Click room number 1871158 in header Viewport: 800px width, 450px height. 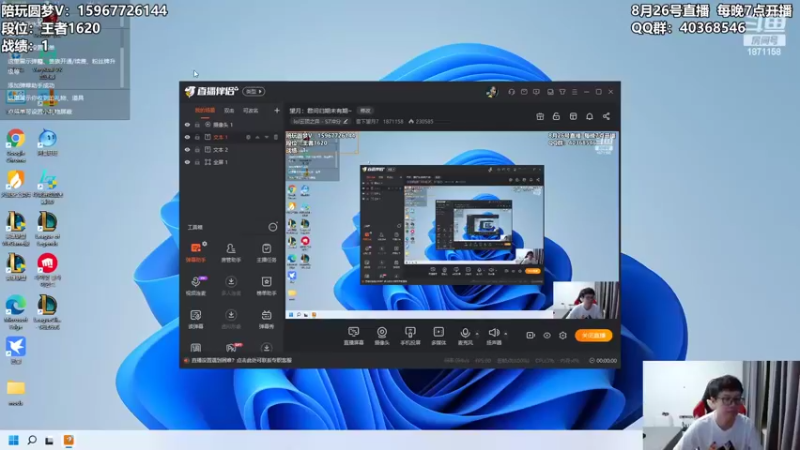pos(393,121)
